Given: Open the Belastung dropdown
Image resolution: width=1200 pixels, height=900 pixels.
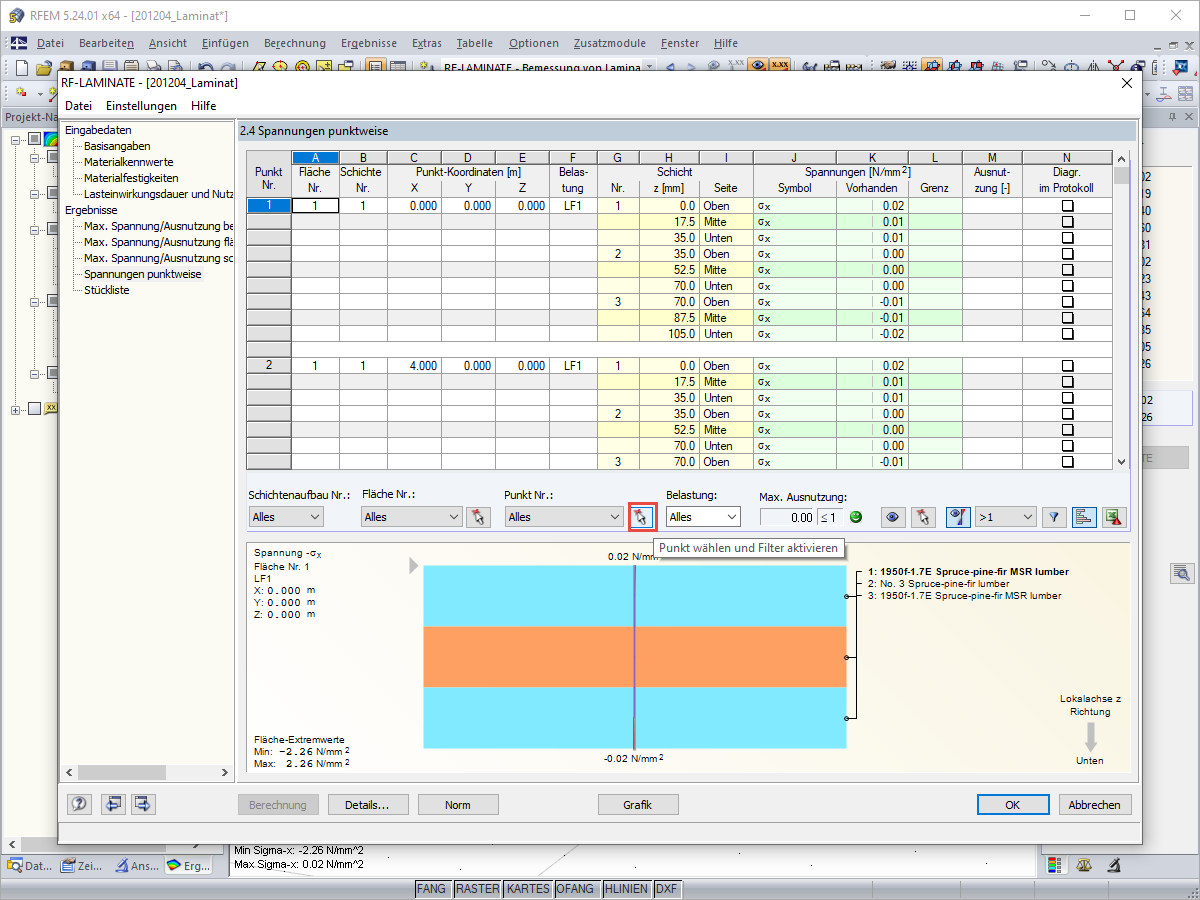Looking at the screenshot, I should pos(703,517).
